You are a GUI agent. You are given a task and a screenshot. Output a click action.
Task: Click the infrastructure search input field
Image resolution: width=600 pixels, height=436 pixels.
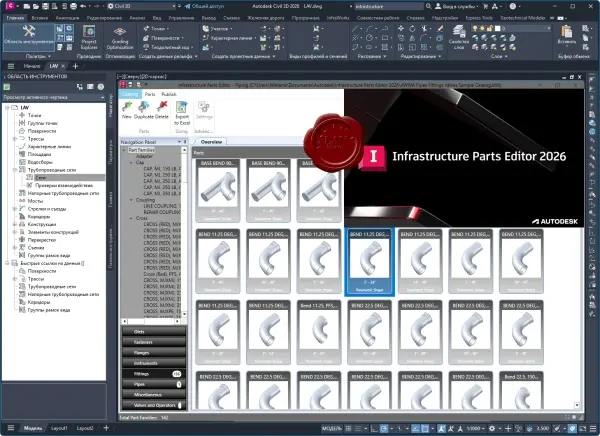pos(388,6)
